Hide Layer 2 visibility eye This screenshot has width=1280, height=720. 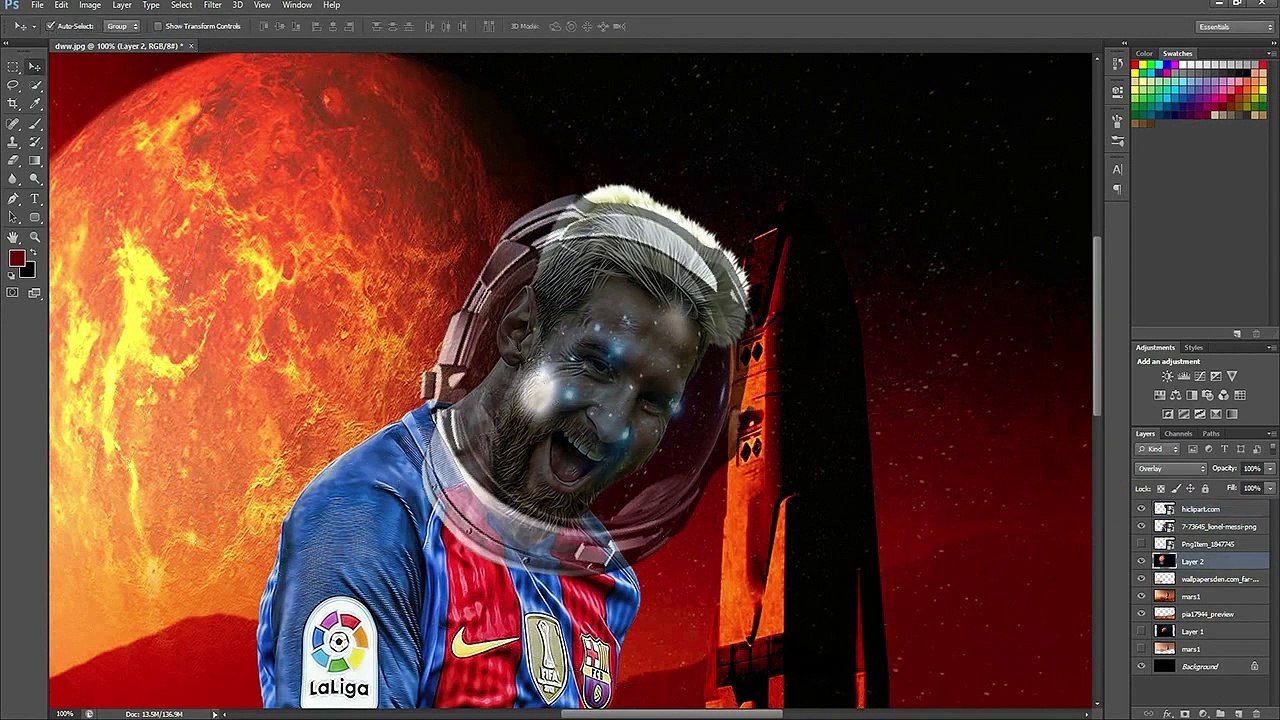pos(1141,561)
